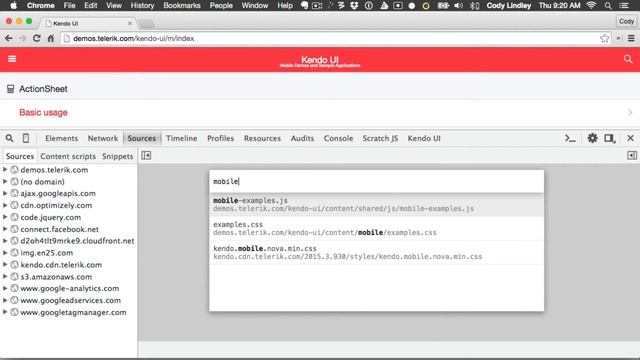Open the People menu in menu bar
The image size is (640, 360).
tap(221, 5)
